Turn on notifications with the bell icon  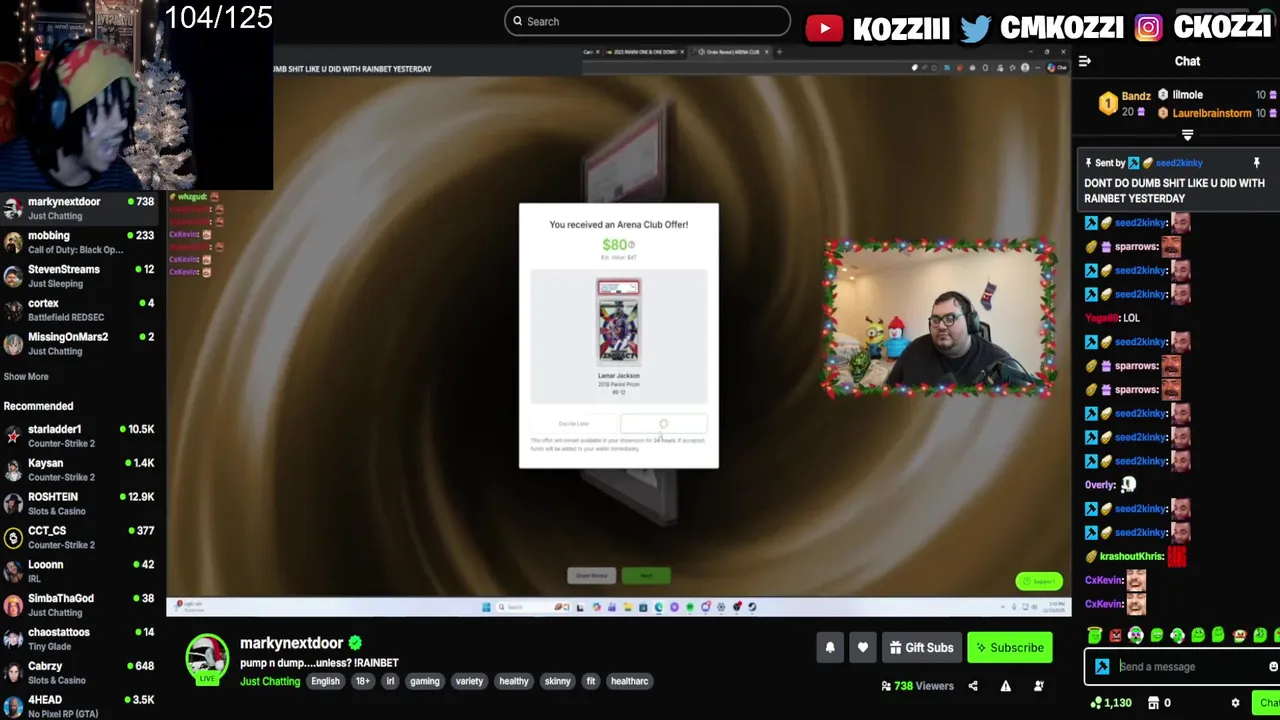click(x=830, y=648)
